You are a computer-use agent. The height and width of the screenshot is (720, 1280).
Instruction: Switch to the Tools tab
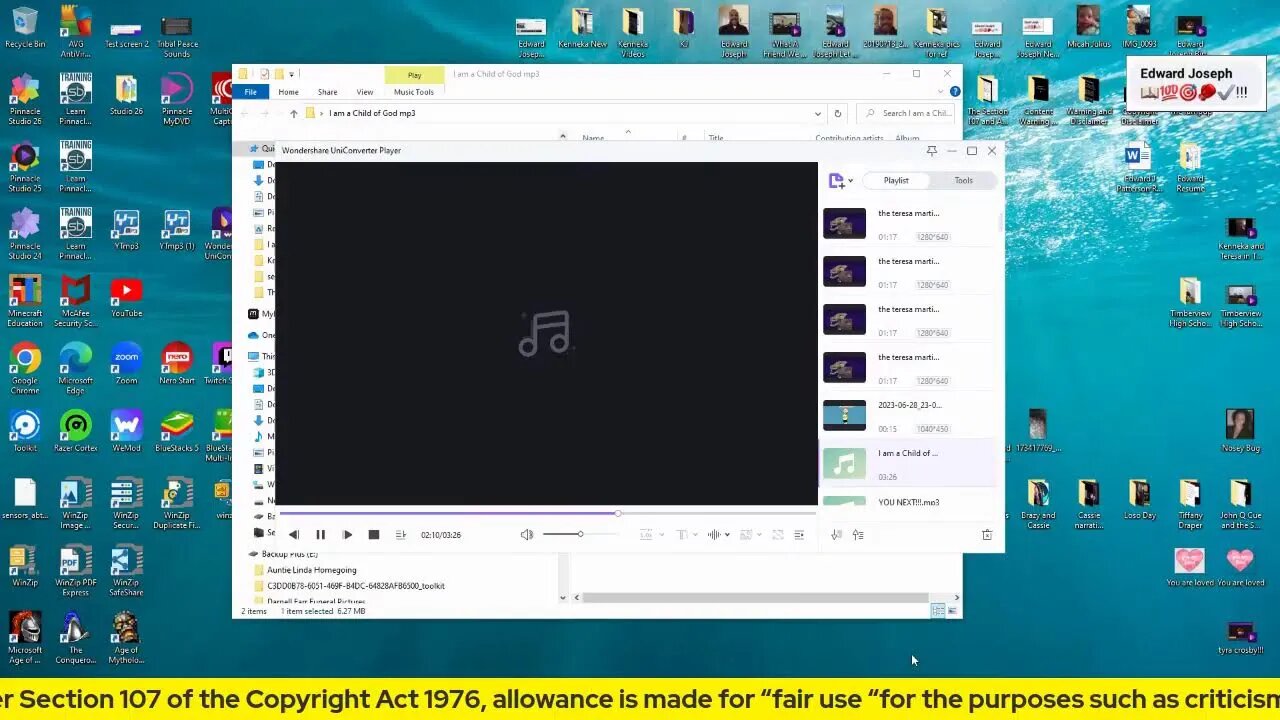[x=963, y=180]
